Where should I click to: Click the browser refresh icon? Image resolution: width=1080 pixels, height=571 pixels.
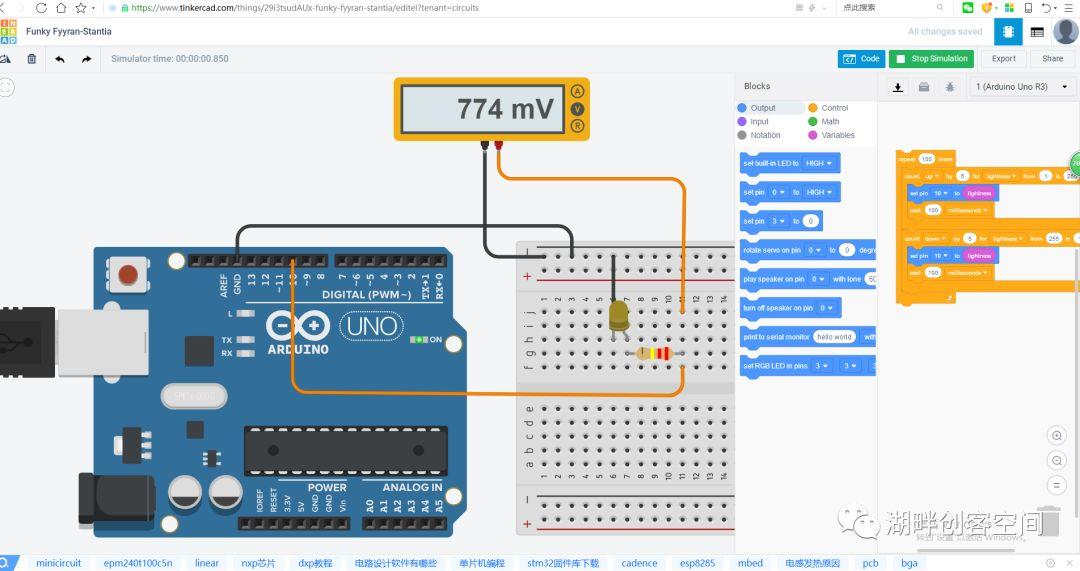point(41,8)
